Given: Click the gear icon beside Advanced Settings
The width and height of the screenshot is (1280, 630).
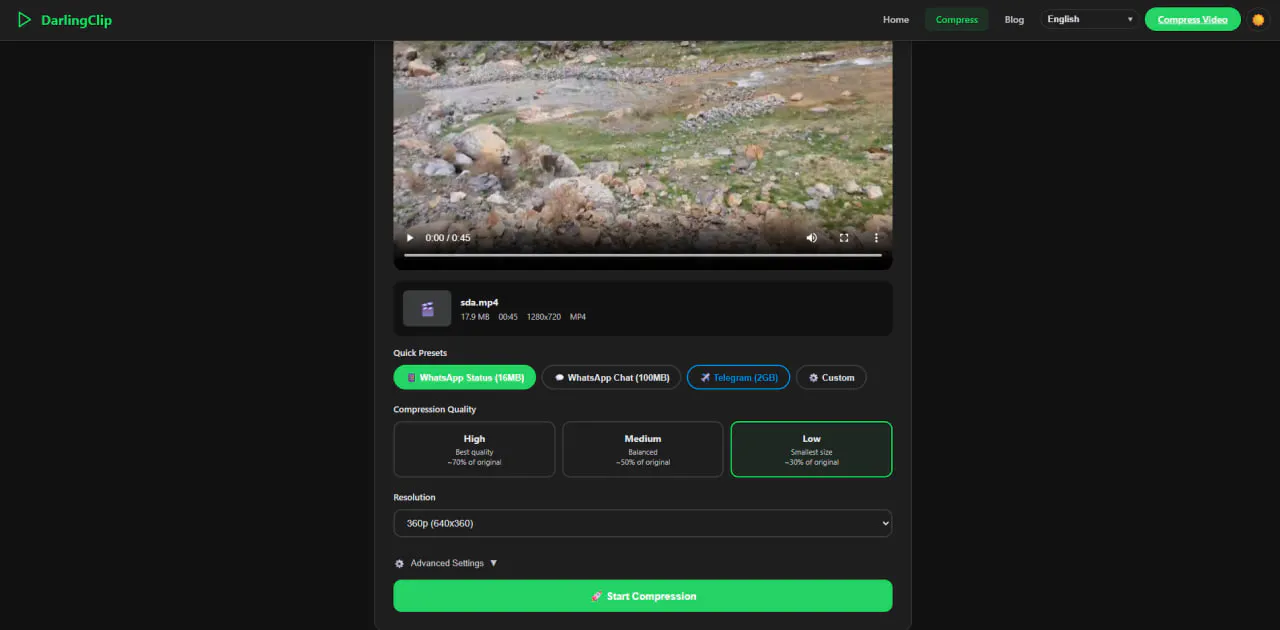Looking at the screenshot, I should [x=399, y=564].
